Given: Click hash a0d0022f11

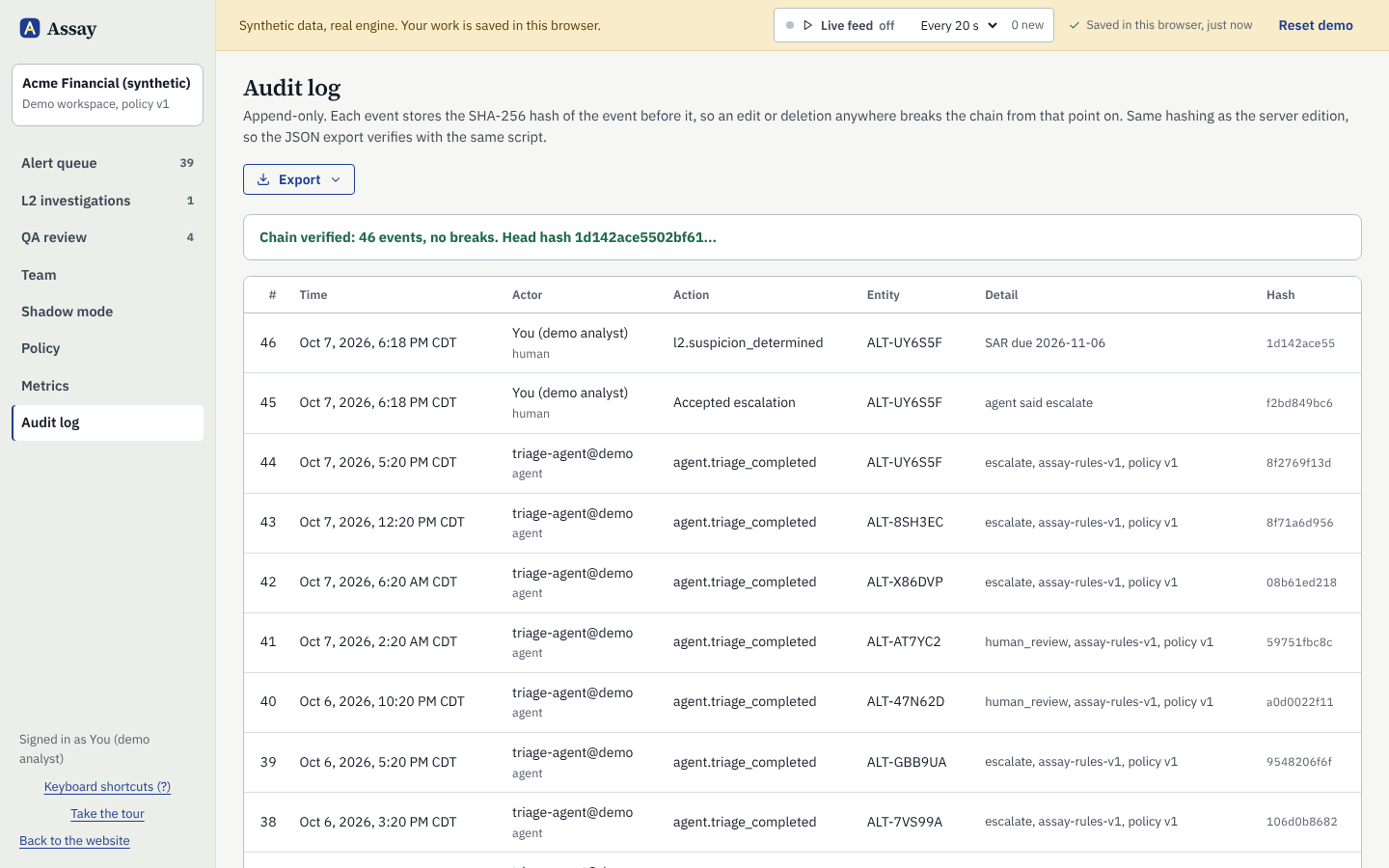Looking at the screenshot, I should [x=1300, y=702].
